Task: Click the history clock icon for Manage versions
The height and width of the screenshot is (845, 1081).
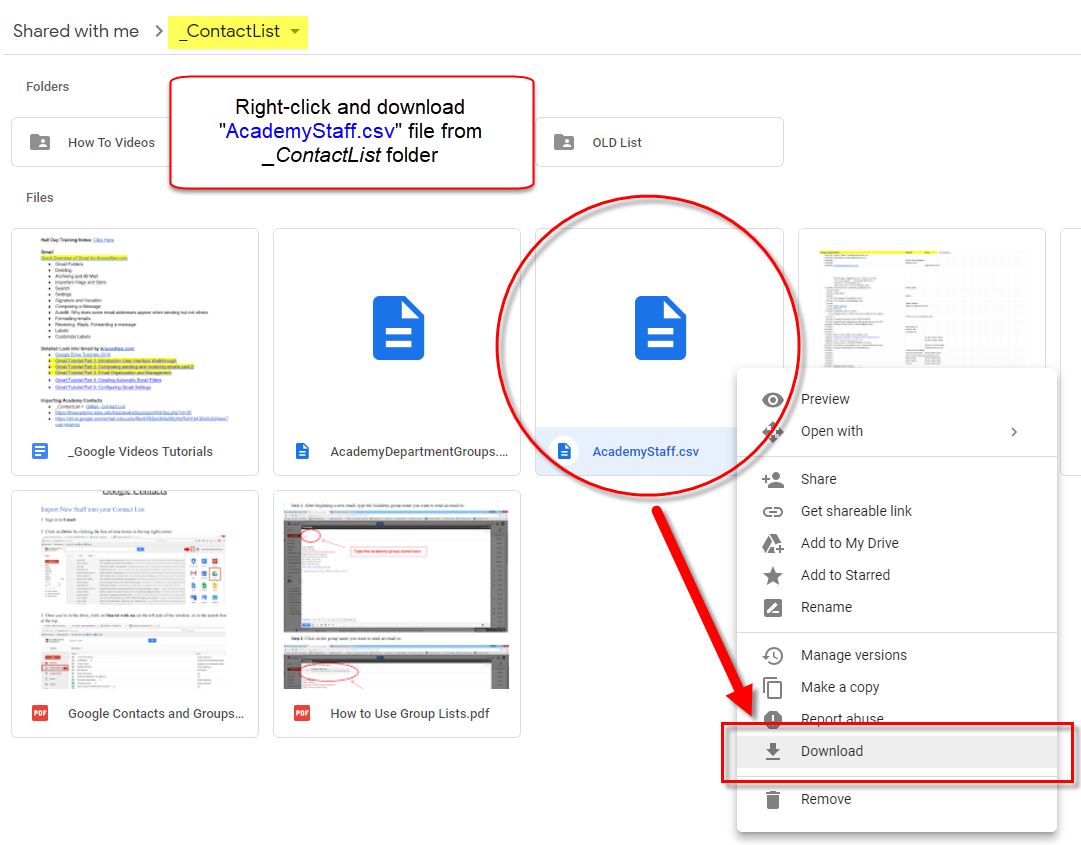Action: (x=773, y=655)
